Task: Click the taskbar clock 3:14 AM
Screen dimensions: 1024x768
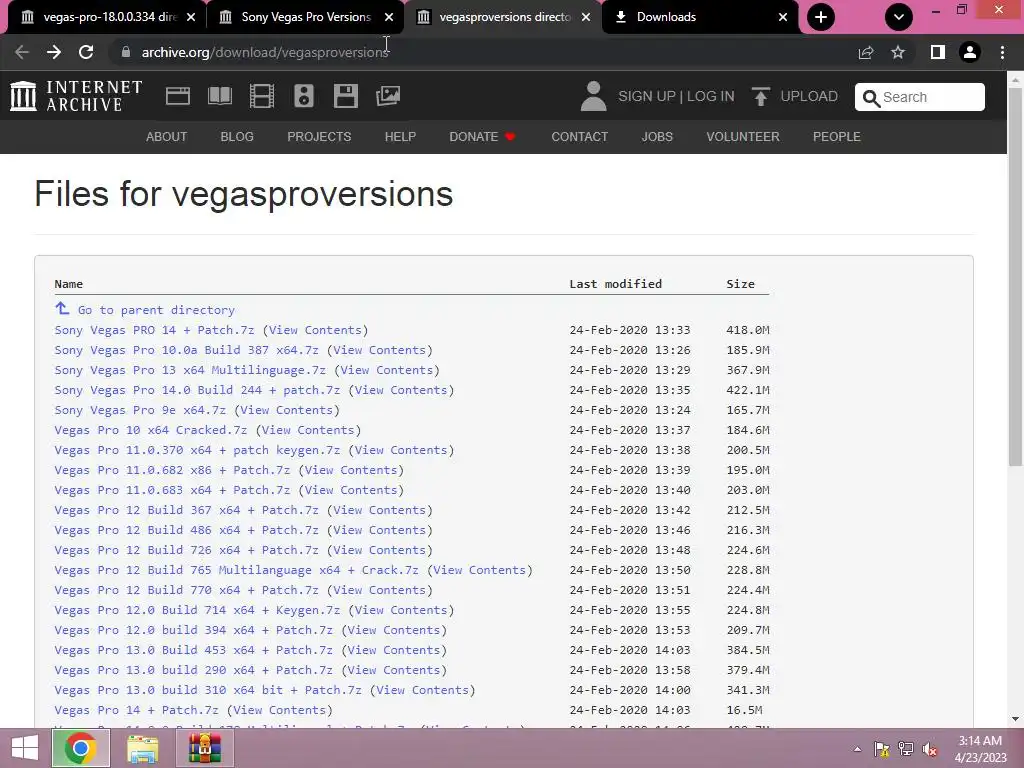Action: pyautogui.click(x=980, y=741)
